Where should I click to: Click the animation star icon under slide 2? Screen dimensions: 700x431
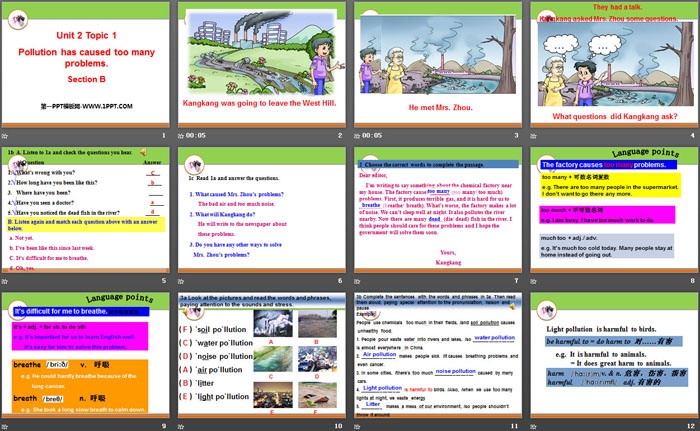click(183, 135)
